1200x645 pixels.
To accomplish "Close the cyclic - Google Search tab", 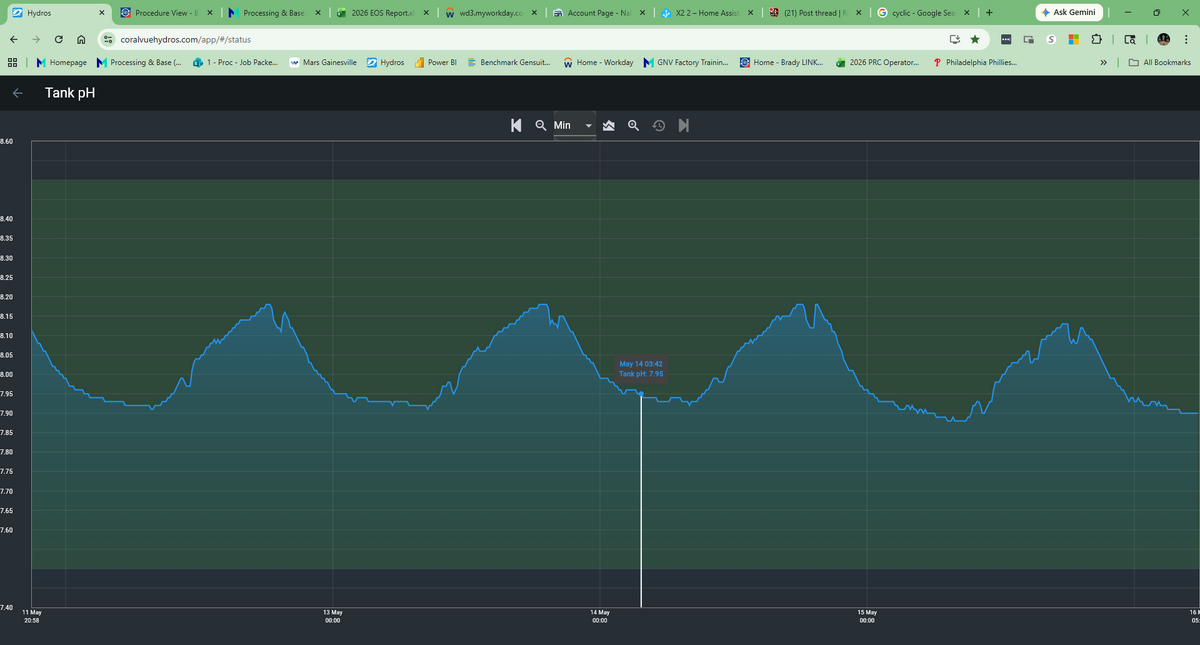I will tap(966, 13).
